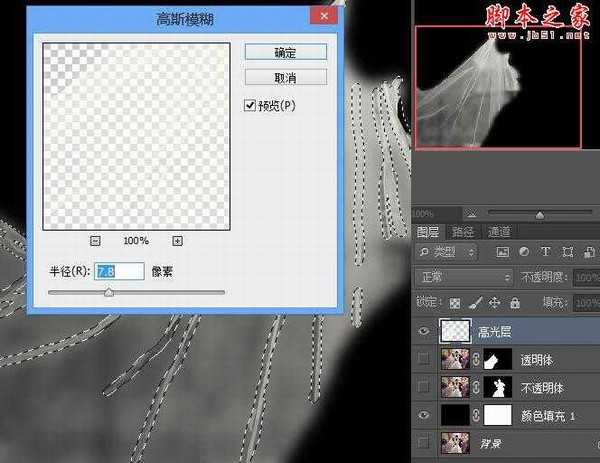Viewport: 600px width, 463px height.
Task: Enable lock position icon
Action: (496, 301)
